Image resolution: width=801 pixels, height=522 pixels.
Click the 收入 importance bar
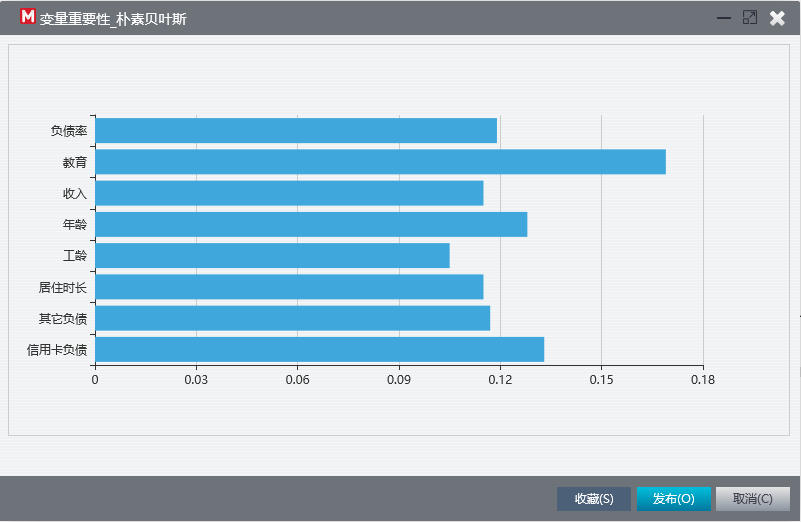click(289, 193)
